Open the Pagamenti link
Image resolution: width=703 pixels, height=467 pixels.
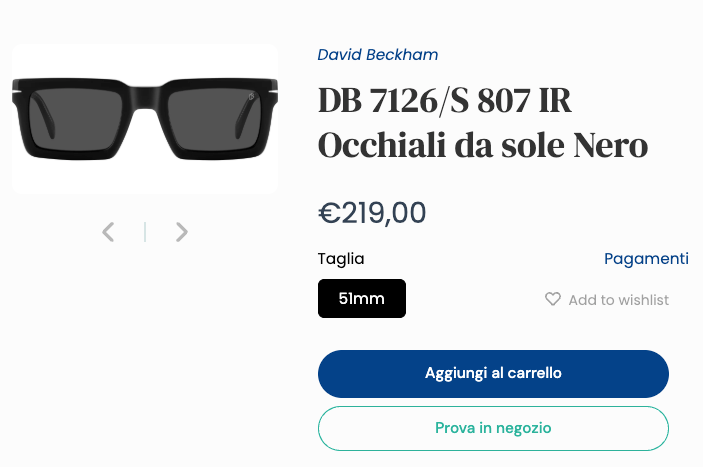(646, 259)
